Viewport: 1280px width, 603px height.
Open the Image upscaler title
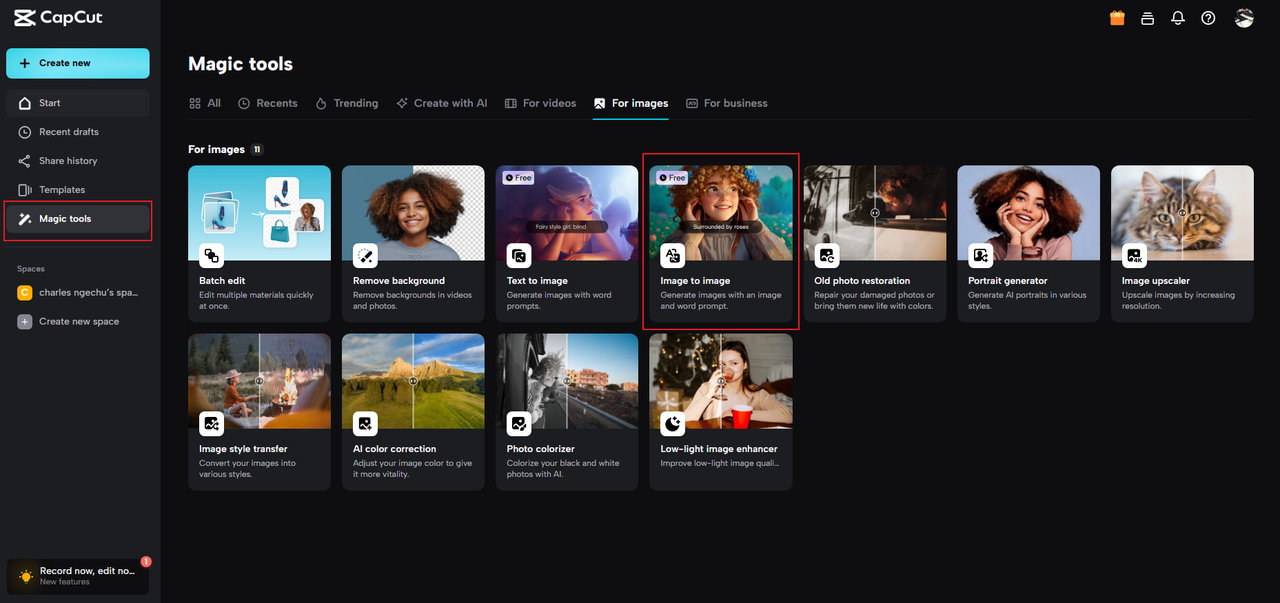click(x=1156, y=281)
